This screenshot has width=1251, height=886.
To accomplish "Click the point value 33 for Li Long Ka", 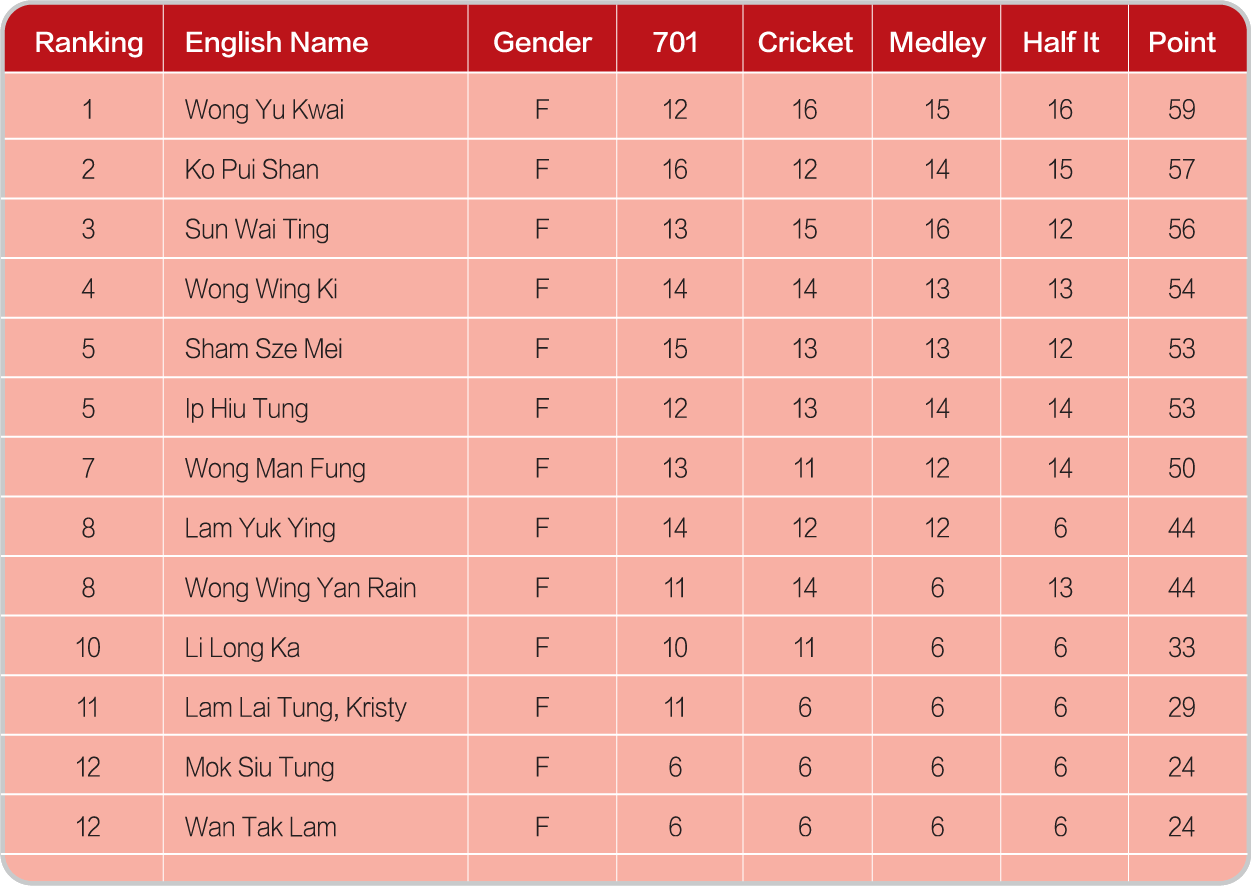I will [x=1182, y=648].
